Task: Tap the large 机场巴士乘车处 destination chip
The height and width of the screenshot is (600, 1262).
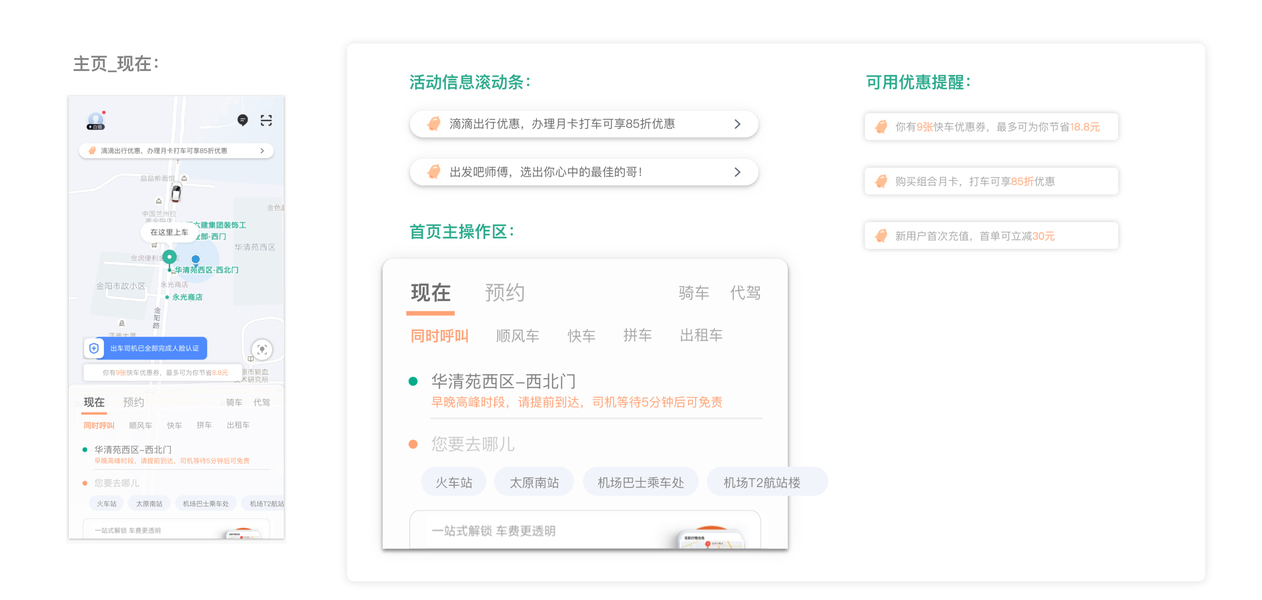Action: [641, 482]
